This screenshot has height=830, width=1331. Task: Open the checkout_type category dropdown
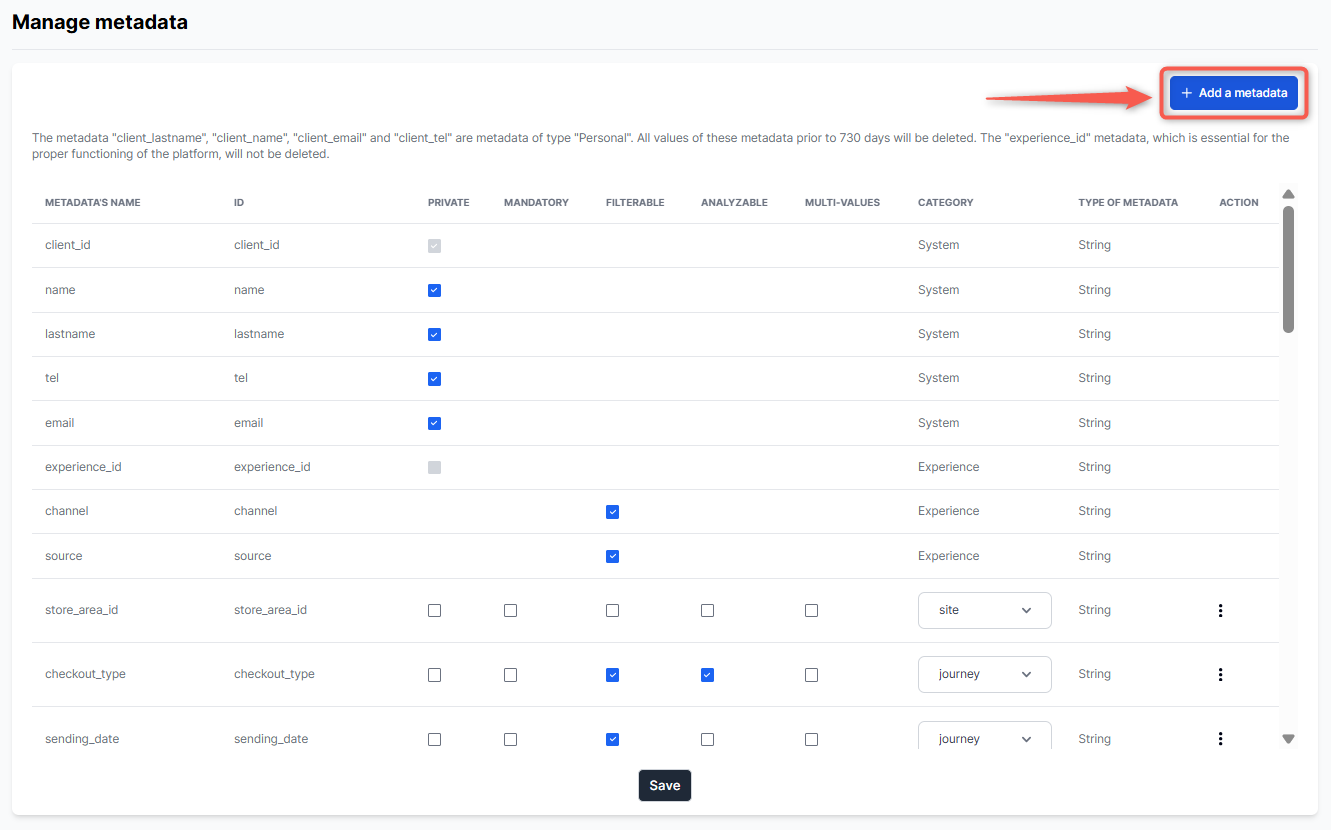tap(984, 675)
